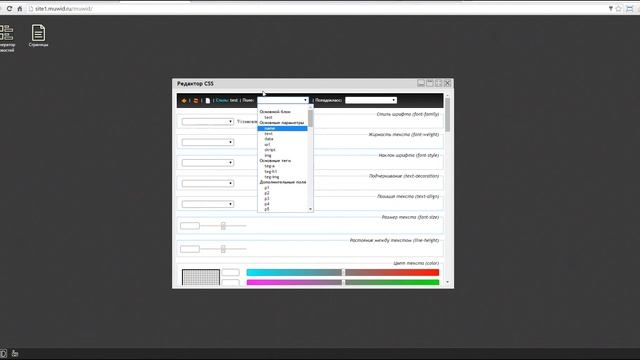Open the font-style dropdown

point(208,163)
